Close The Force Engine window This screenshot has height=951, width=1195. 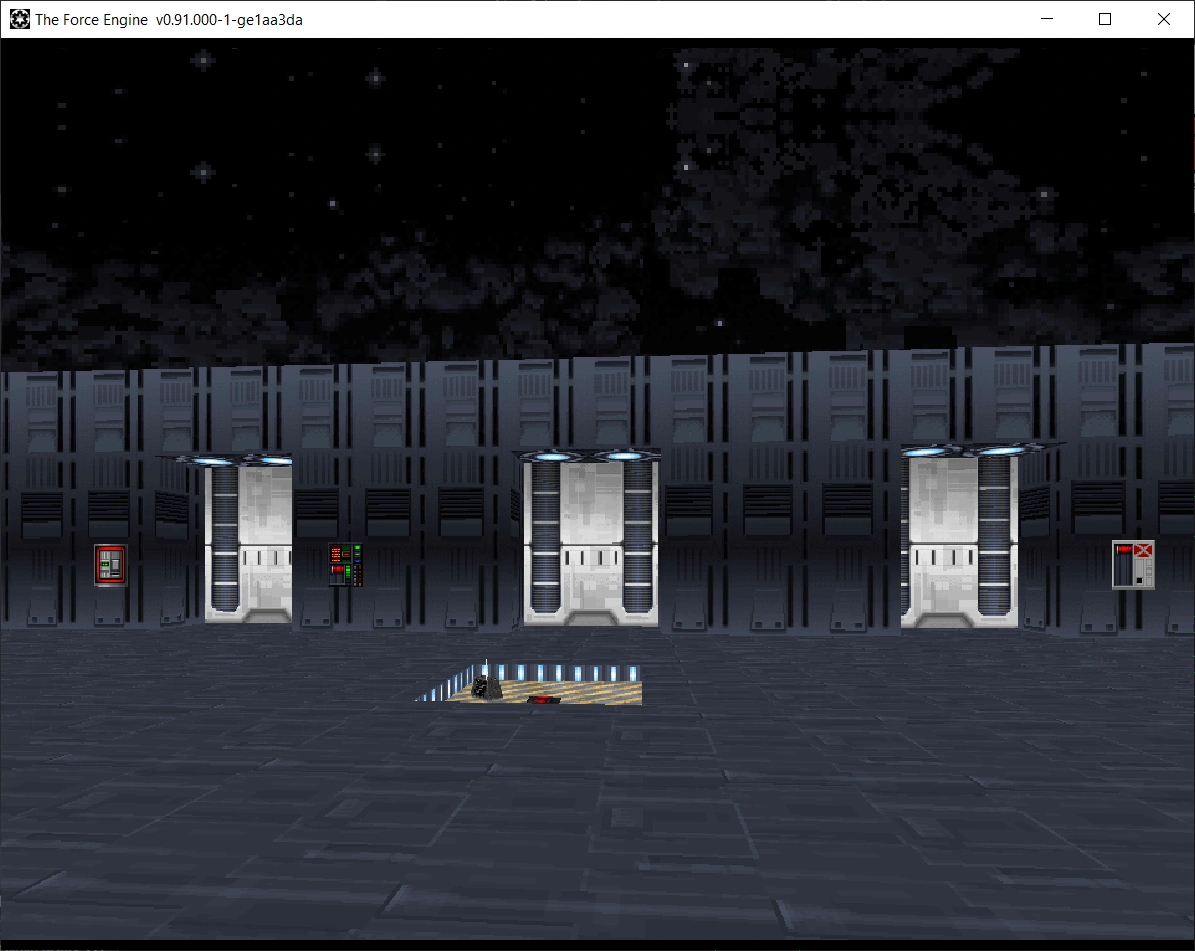point(1164,19)
